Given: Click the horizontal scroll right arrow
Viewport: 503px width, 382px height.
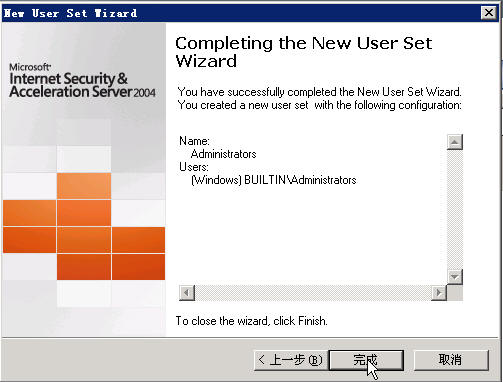Looking at the screenshot, I should pyautogui.click(x=439, y=293).
